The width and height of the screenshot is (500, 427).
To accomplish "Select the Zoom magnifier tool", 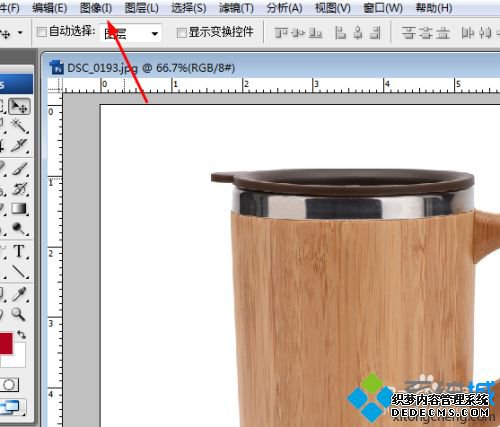I will tap(19, 314).
